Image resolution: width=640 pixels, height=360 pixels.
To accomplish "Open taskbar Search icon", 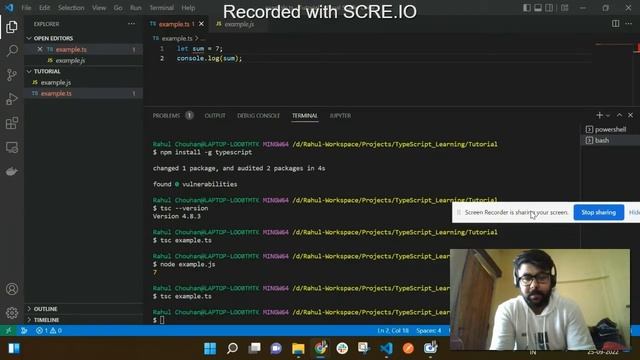I will coord(232,348).
